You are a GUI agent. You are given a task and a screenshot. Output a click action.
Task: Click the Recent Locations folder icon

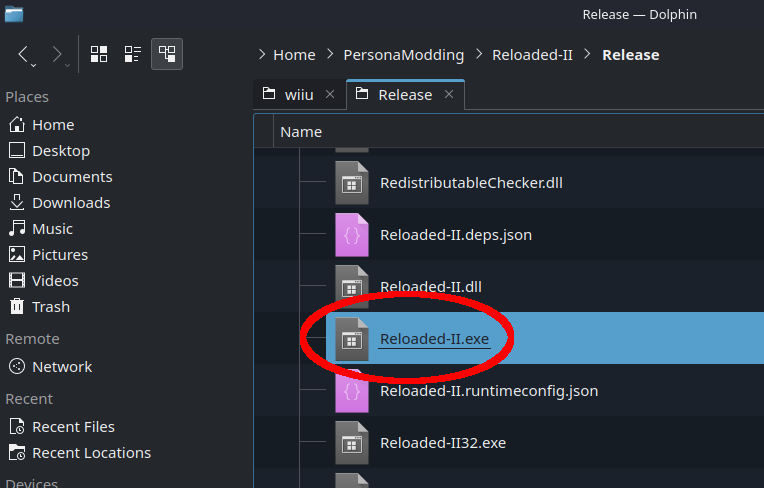[17, 452]
